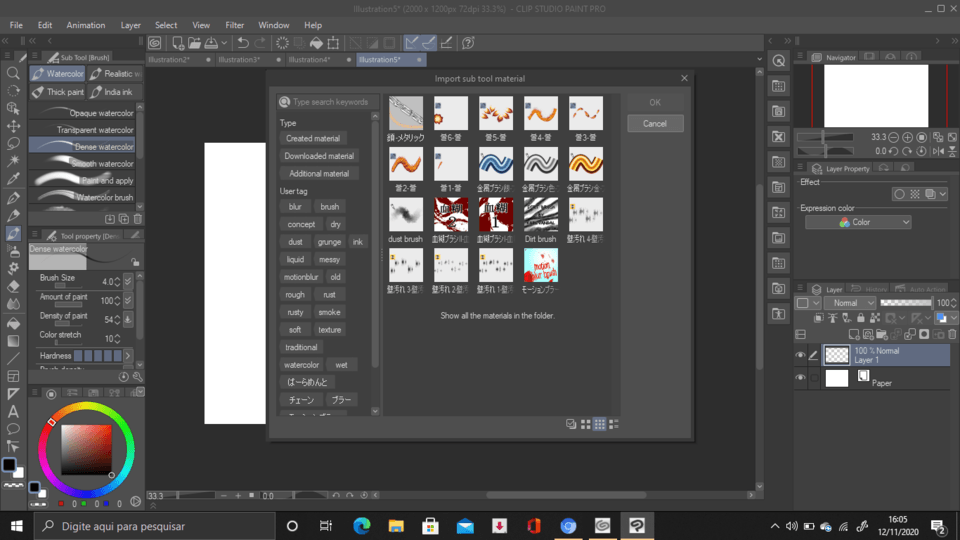Delete layer using Layer panel trash icon
The width and height of the screenshot is (960, 540).
(x=952, y=334)
